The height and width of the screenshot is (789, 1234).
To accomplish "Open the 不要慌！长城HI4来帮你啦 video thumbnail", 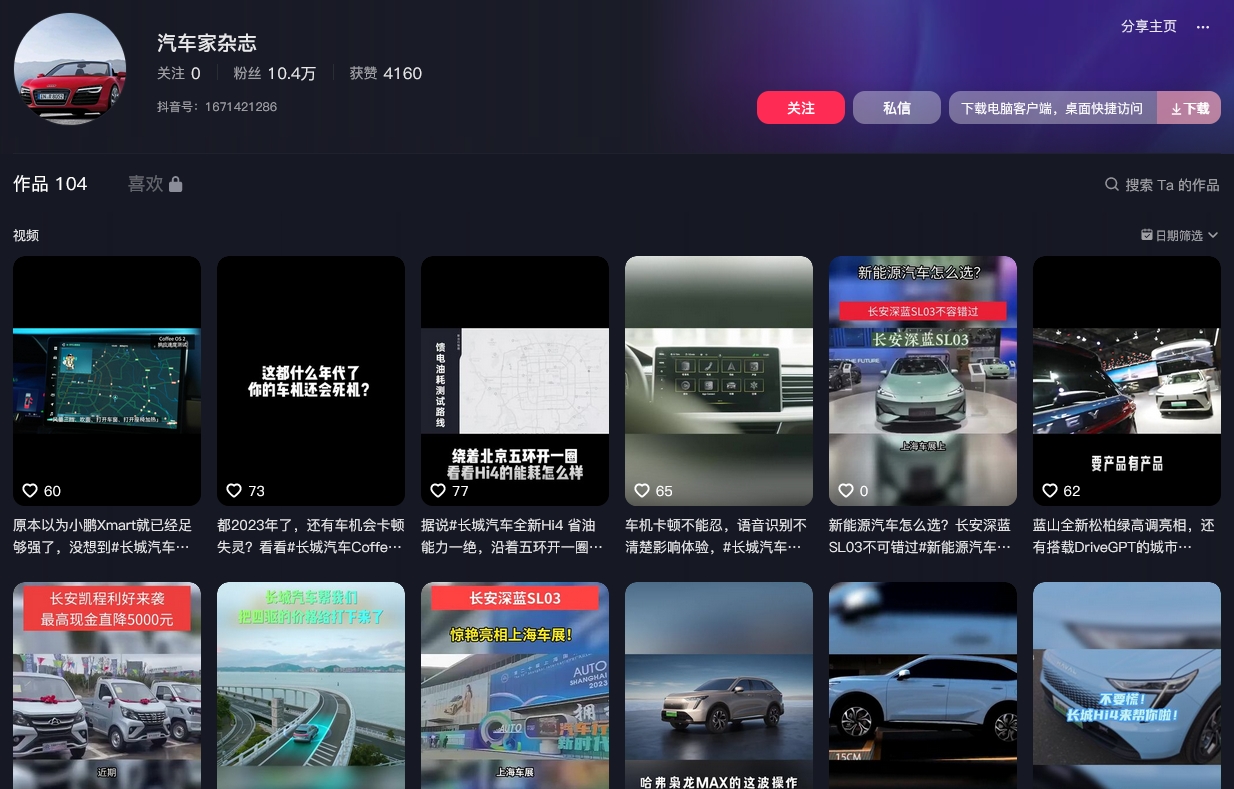I will click(1127, 685).
